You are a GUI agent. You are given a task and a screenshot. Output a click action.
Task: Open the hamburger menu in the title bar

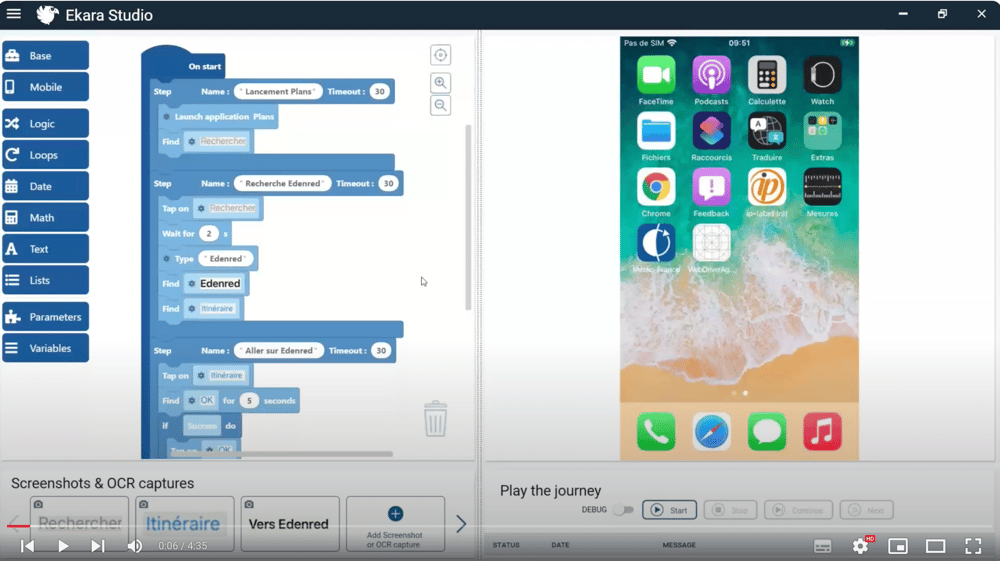(x=14, y=14)
